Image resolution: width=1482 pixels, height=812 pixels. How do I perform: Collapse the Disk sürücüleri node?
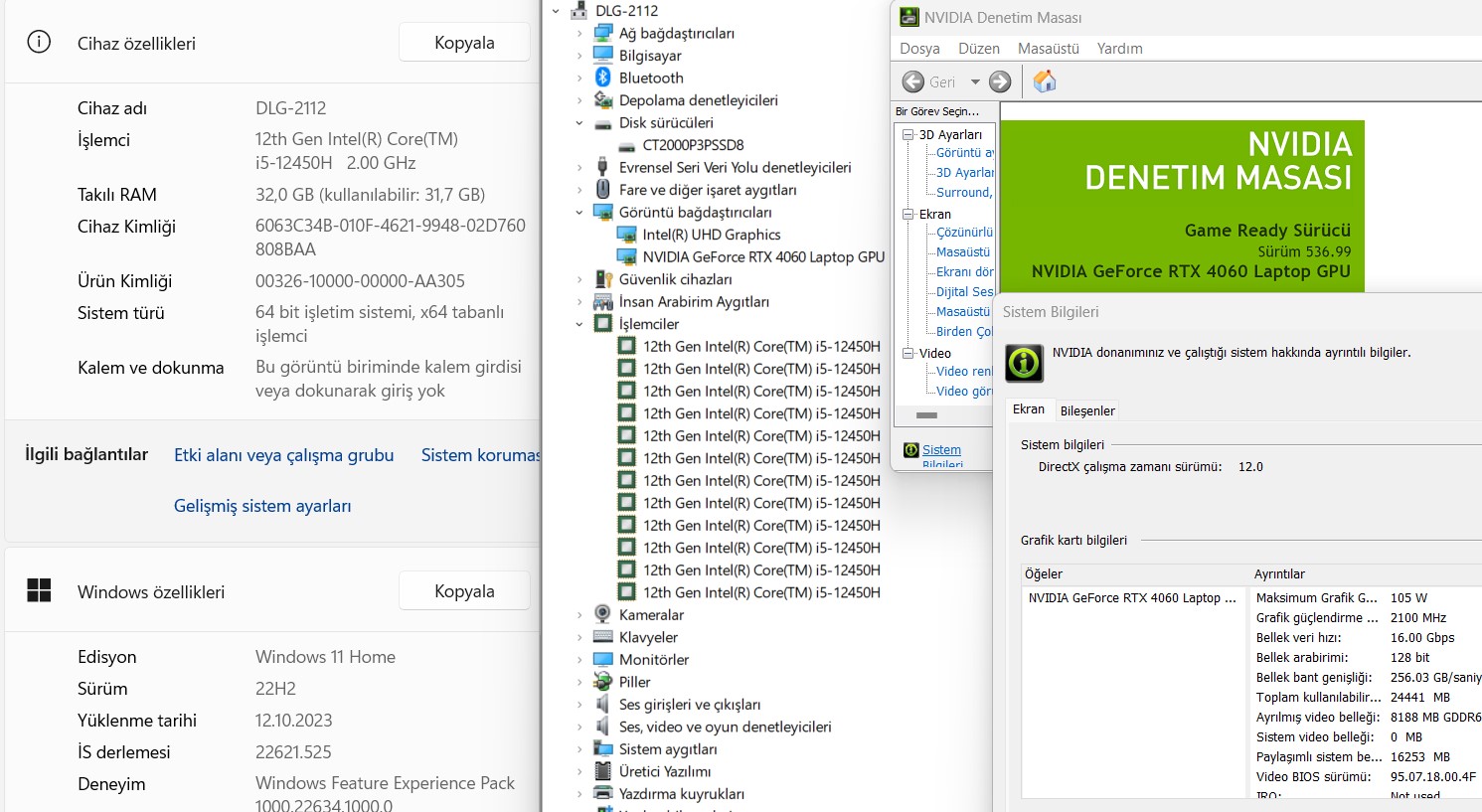(579, 123)
